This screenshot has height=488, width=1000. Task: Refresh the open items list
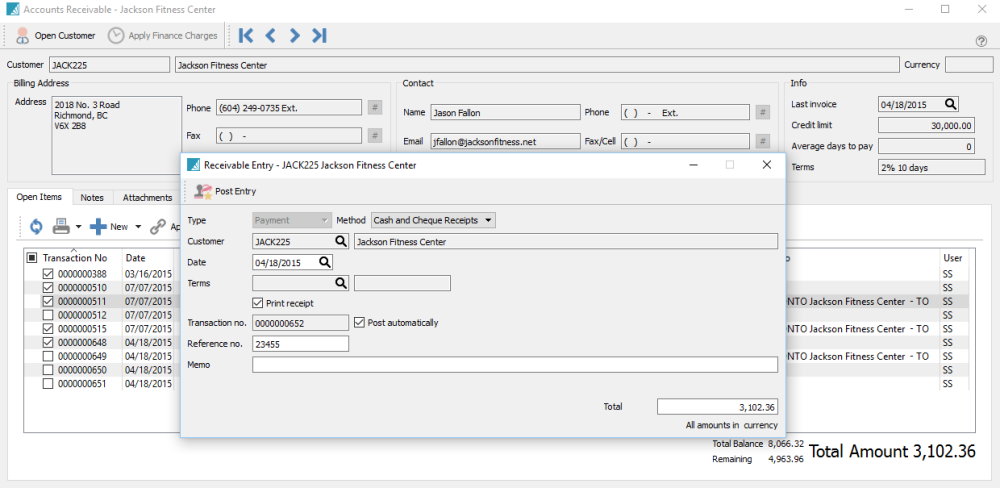pyautogui.click(x=36, y=226)
